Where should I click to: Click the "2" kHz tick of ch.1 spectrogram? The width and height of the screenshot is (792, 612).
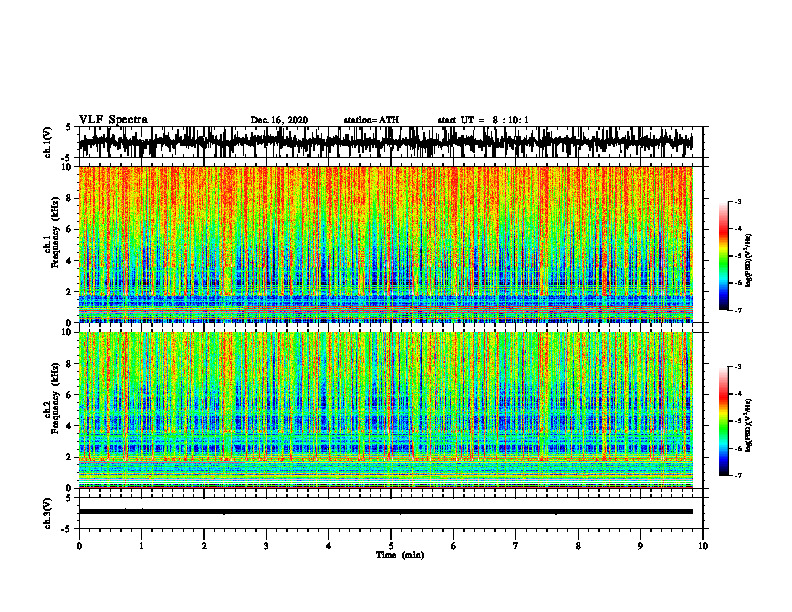tap(71, 292)
